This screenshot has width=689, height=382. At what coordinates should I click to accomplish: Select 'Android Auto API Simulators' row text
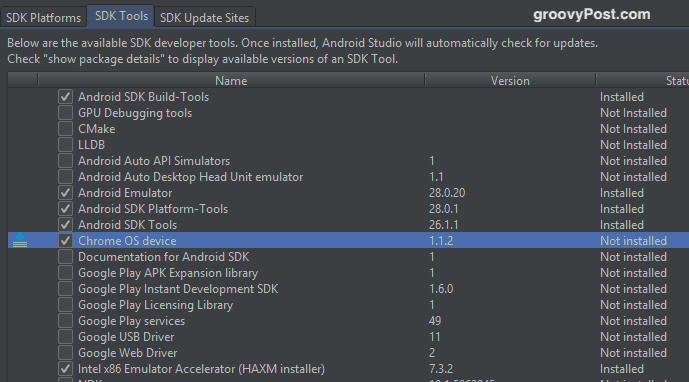(x=154, y=161)
